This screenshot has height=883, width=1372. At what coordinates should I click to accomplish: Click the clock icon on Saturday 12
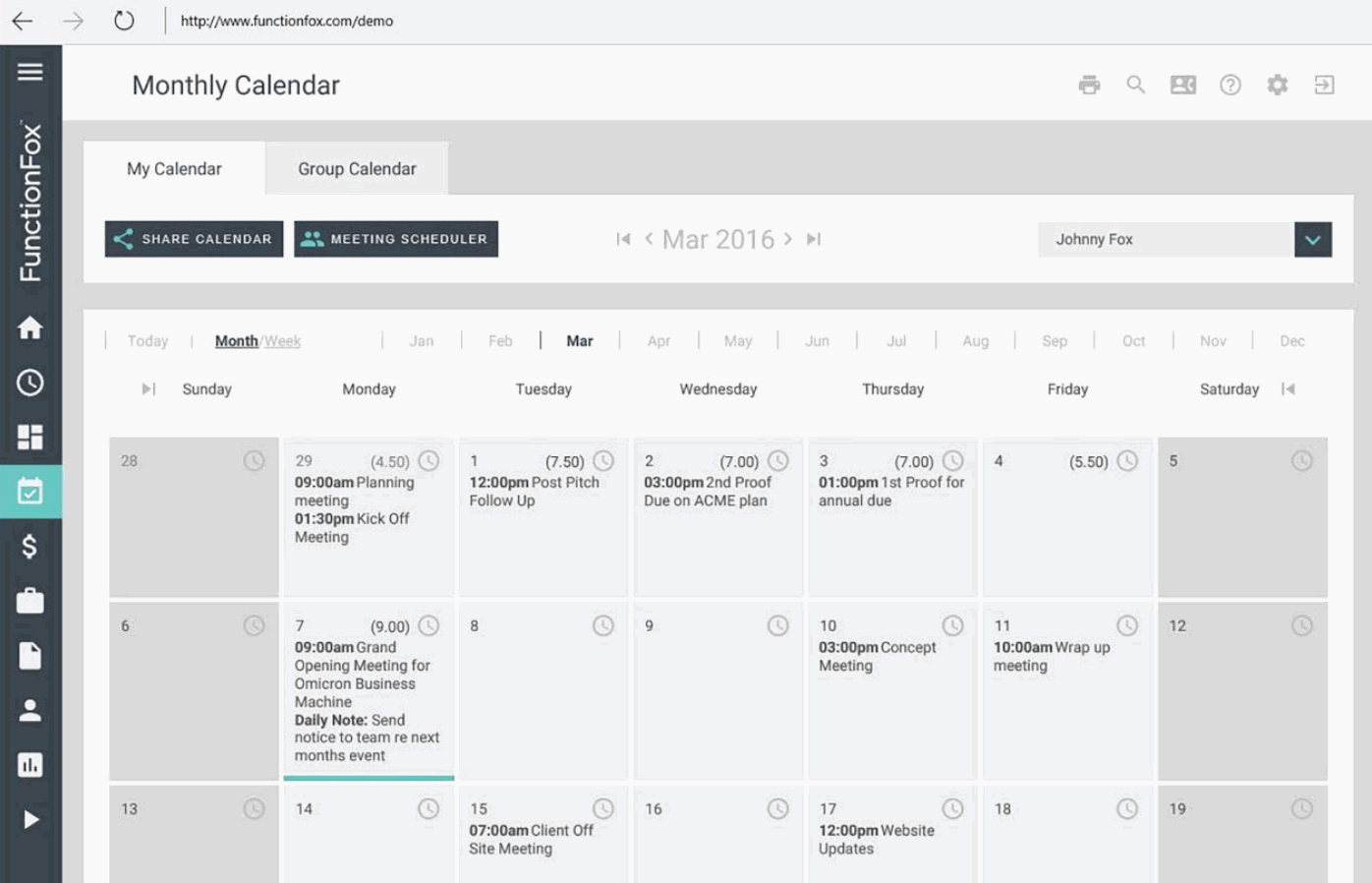[x=1302, y=625]
